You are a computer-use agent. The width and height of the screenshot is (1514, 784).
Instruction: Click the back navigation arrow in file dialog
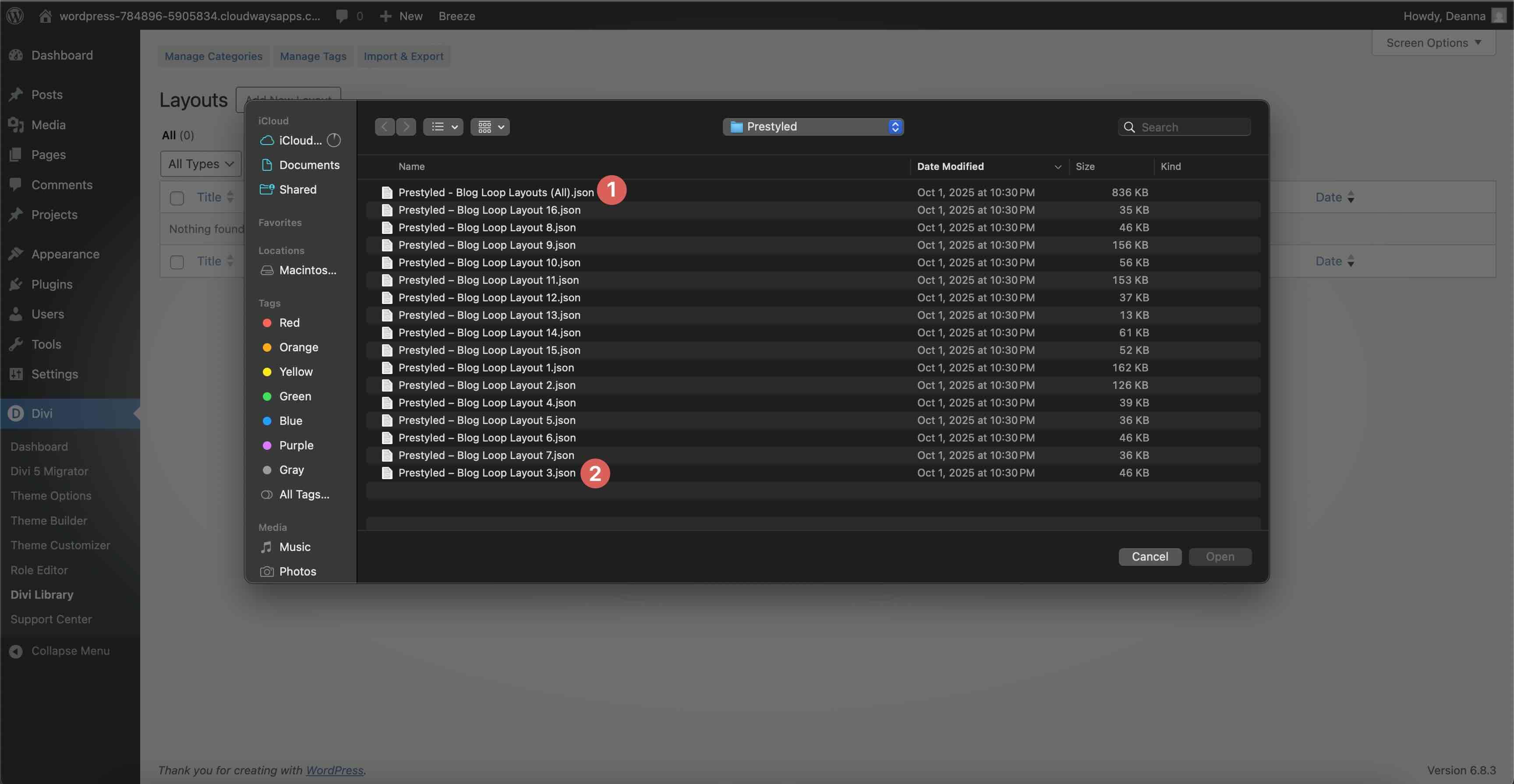(x=384, y=127)
